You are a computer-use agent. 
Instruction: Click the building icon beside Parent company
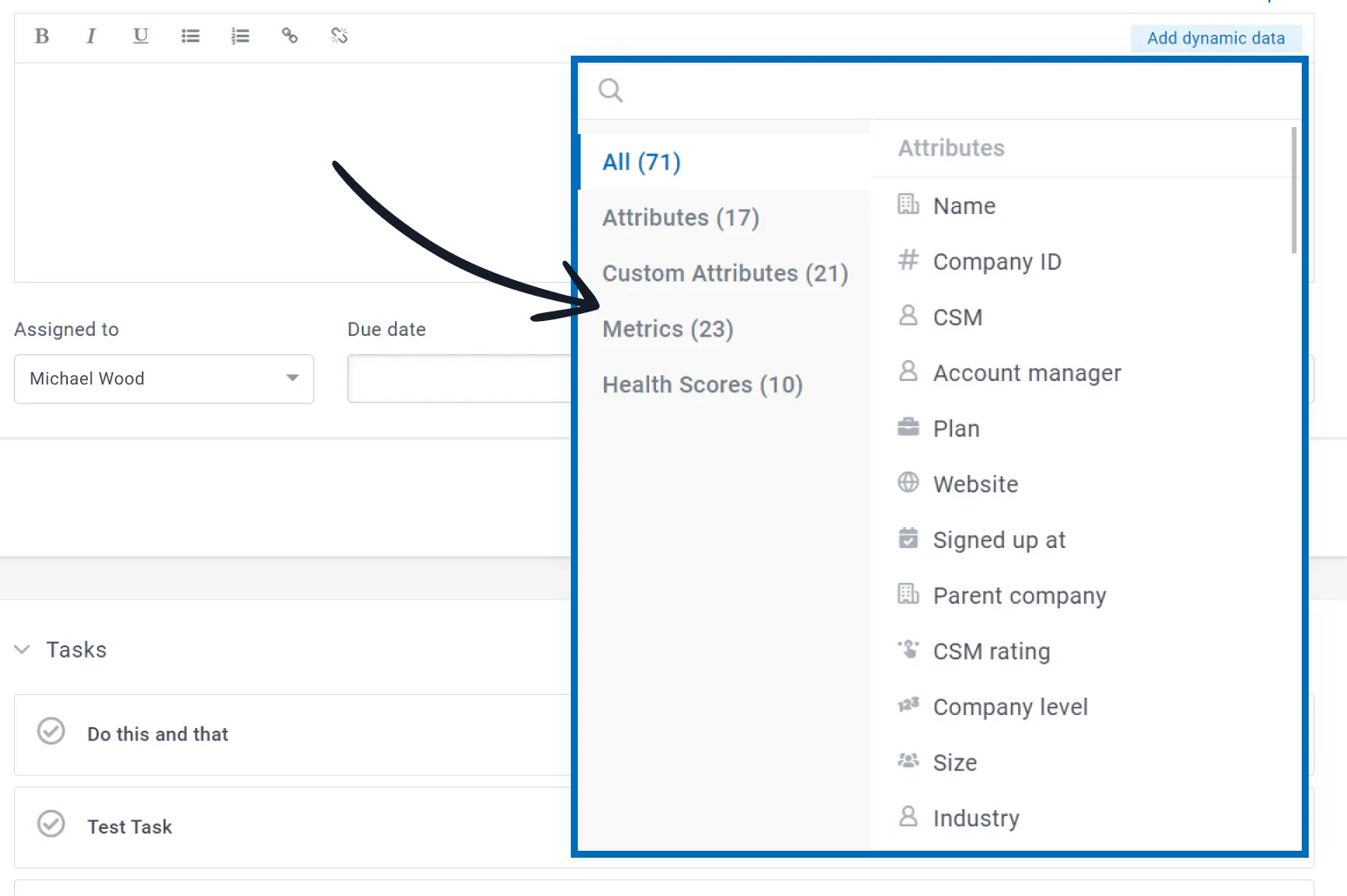click(x=908, y=594)
